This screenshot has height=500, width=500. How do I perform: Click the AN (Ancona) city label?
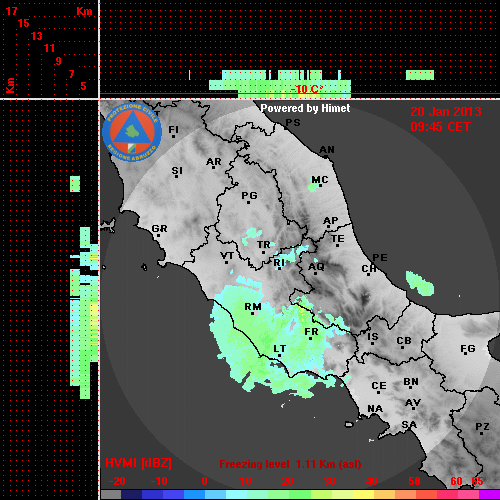[x=327, y=150]
